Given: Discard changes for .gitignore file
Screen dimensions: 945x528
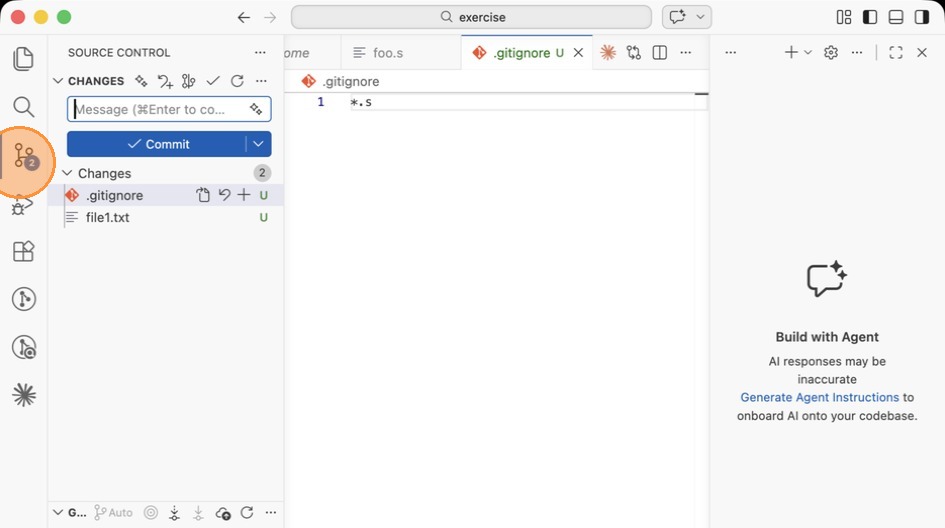Looking at the screenshot, I should click(224, 195).
